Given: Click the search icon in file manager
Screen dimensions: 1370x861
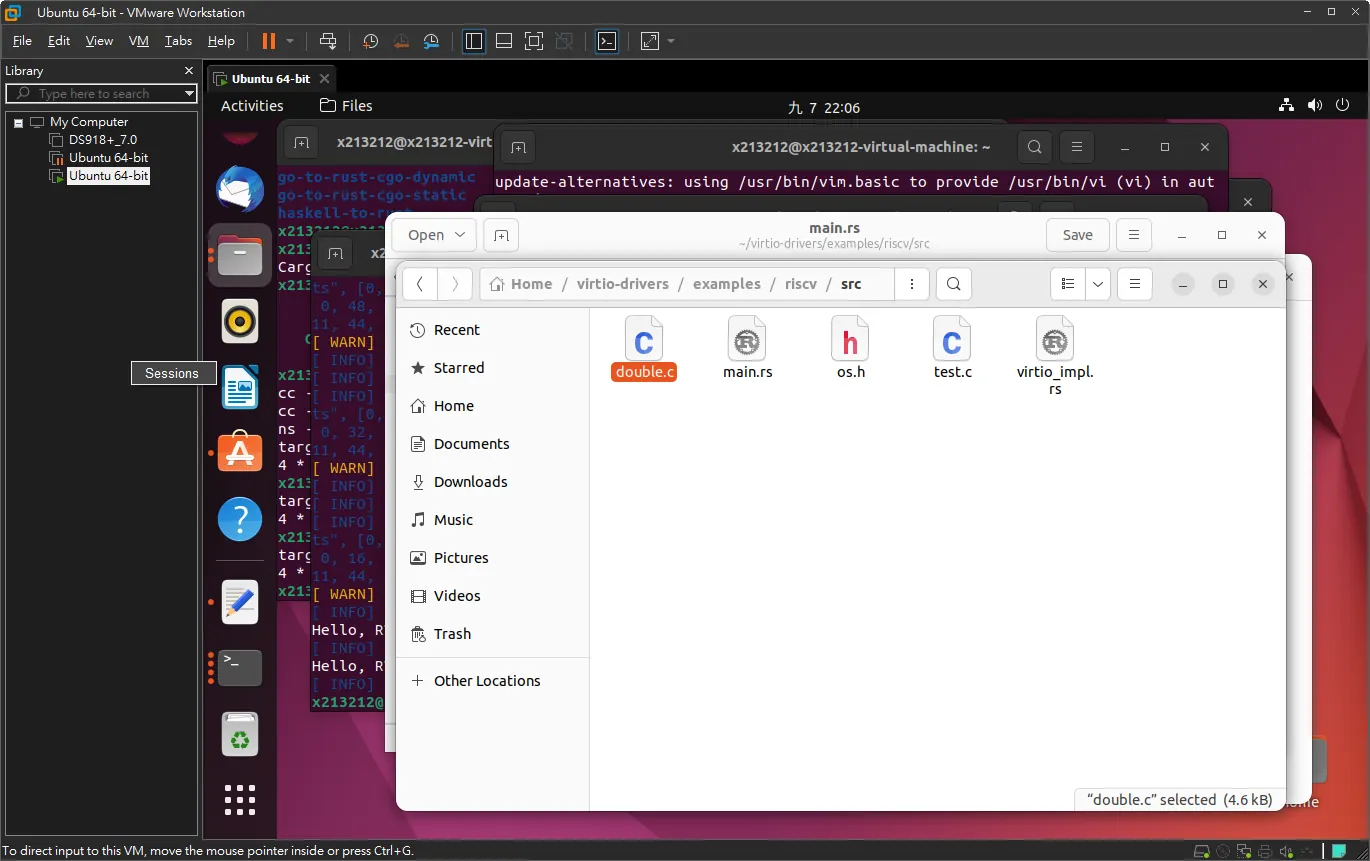Looking at the screenshot, I should pyautogui.click(x=954, y=284).
